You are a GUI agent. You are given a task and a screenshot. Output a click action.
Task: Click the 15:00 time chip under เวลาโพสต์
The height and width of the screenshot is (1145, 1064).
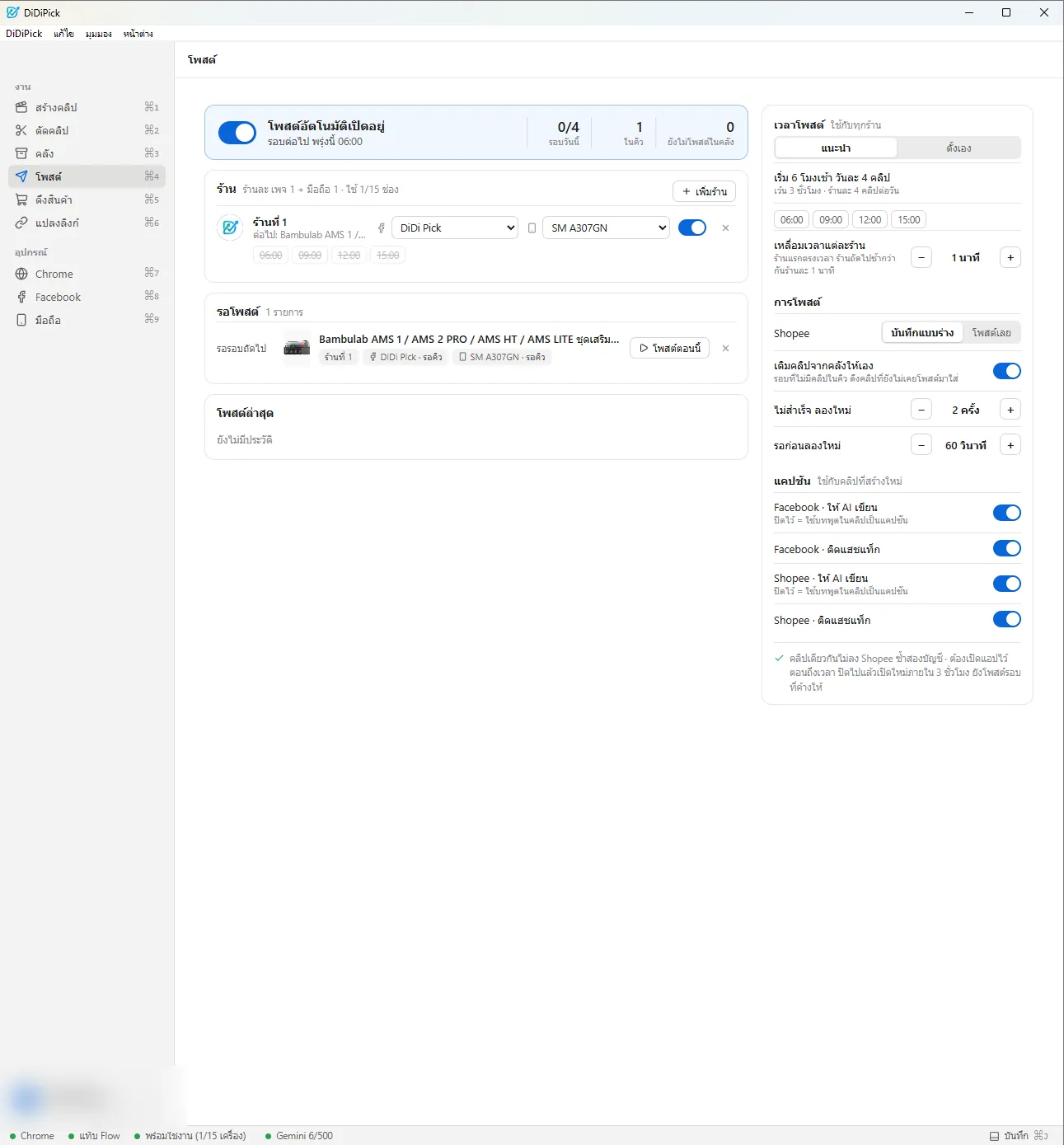pyautogui.click(x=909, y=220)
